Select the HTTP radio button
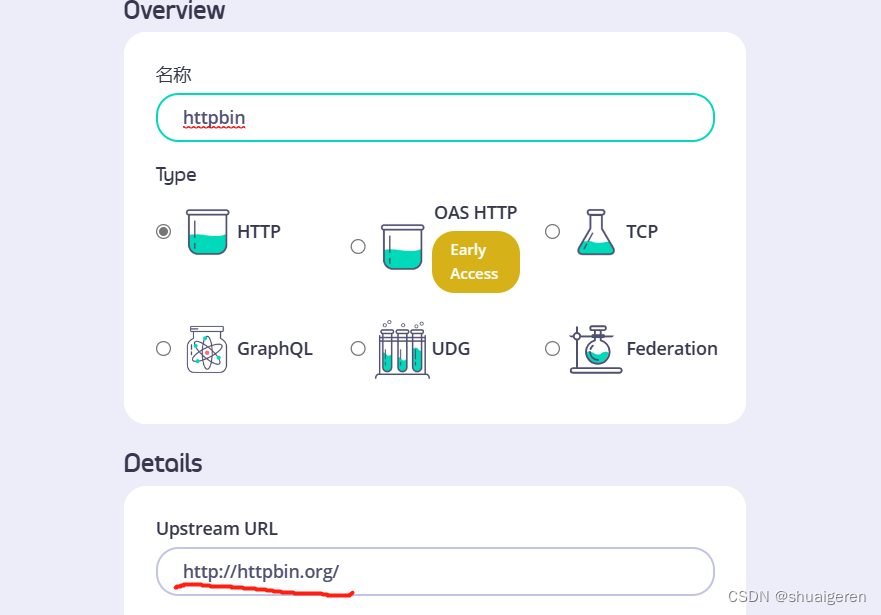Image resolution: width=881 pixels, height=615 pixels. coord(164,231)
